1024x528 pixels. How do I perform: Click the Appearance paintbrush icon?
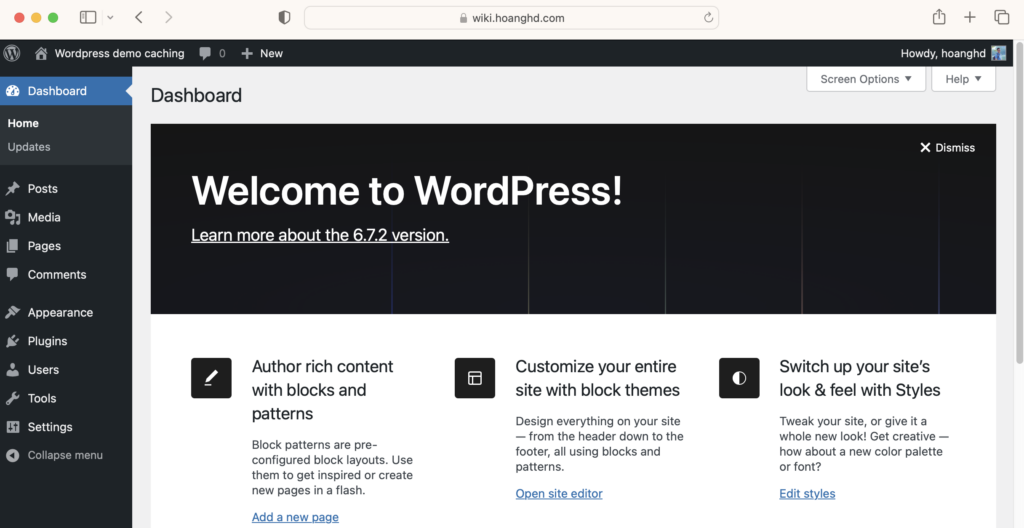pos(12,312)
